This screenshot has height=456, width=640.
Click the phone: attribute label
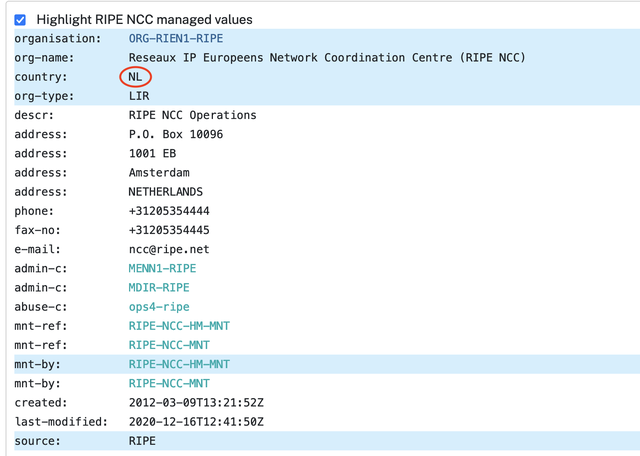point(34,211)
